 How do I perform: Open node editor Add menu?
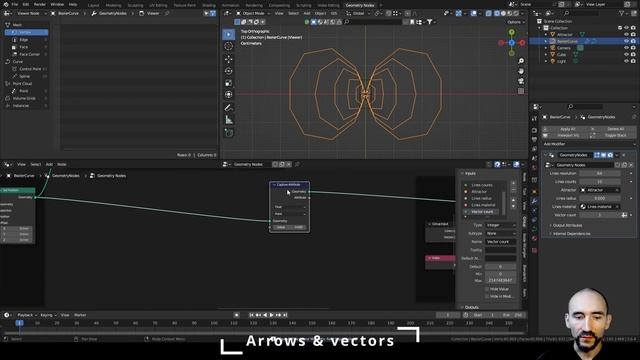point(49,164)
